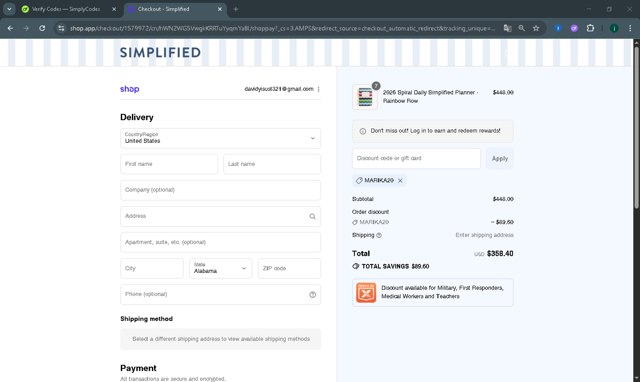Click the browser forward arrow
The width and height of the screenshot is (640, 382).
coord(26,28)
